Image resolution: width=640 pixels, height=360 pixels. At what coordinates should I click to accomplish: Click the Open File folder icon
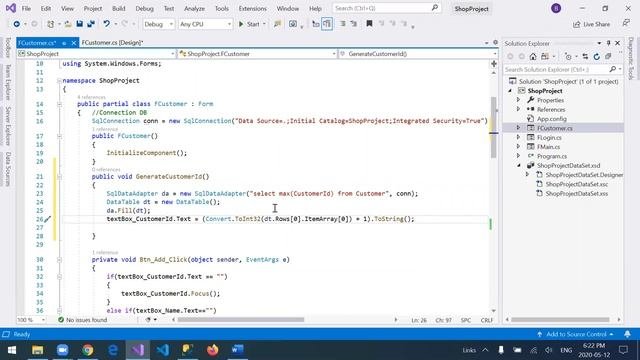click(x=68, y=24)
